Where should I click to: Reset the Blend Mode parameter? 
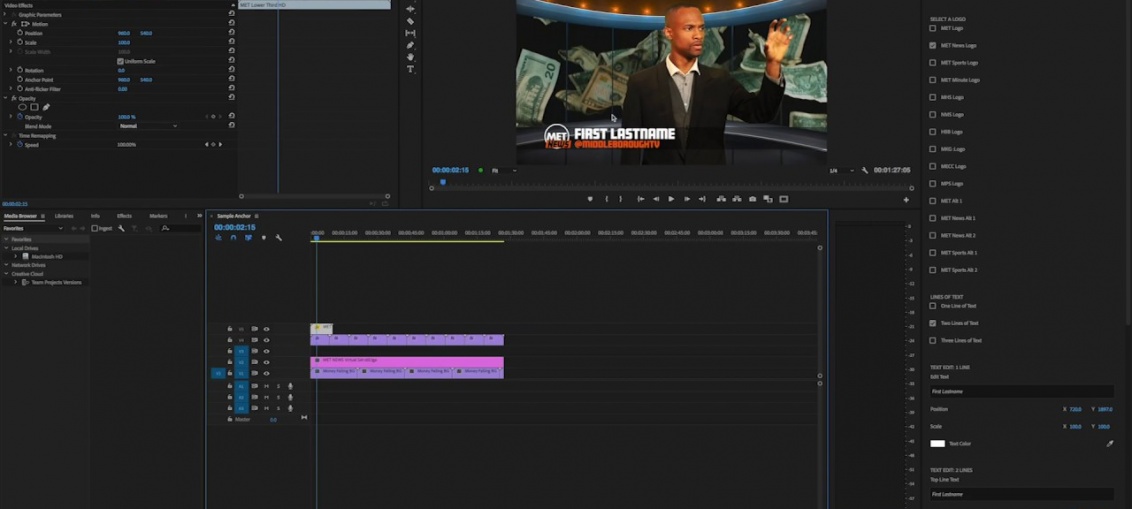231,126
